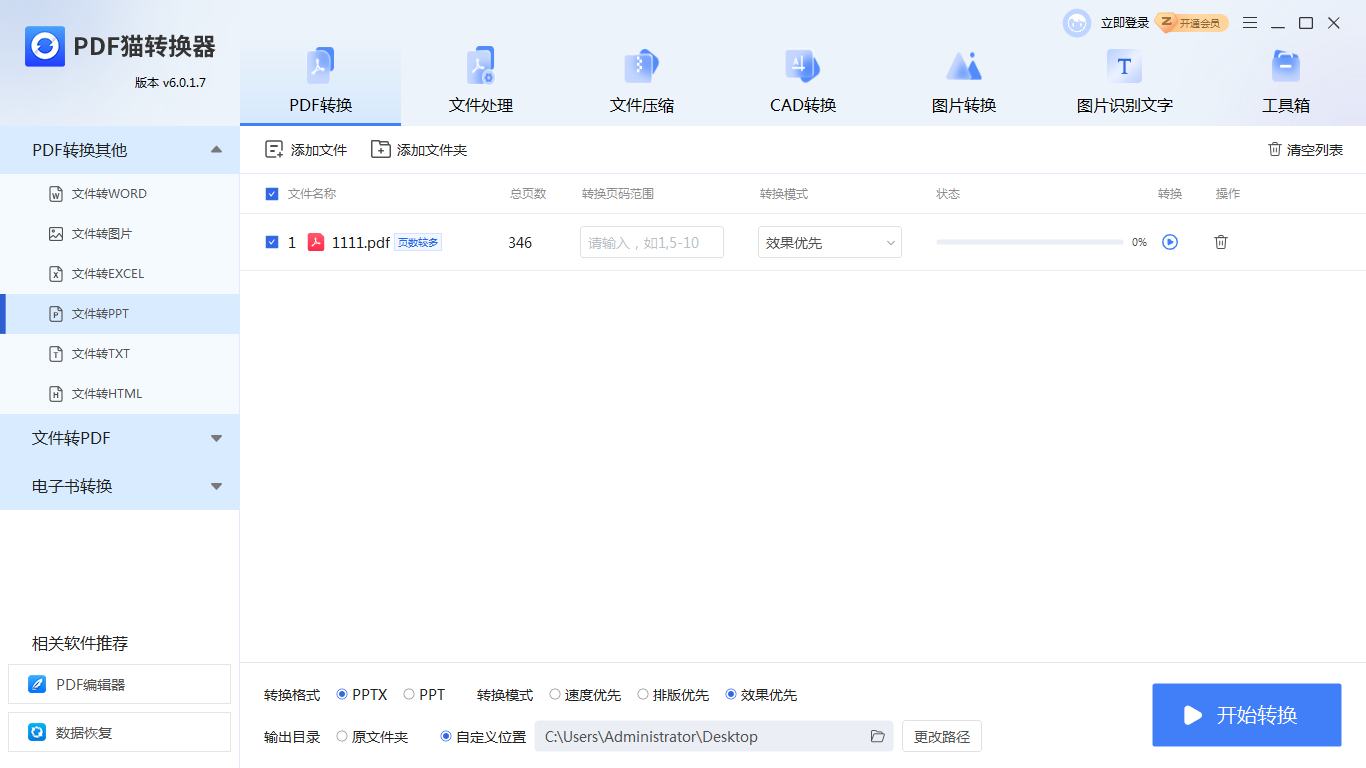Viewport: 1366px width, 768px height.
Task: Click the 页数较多 tag
Action: click(418, 242)
